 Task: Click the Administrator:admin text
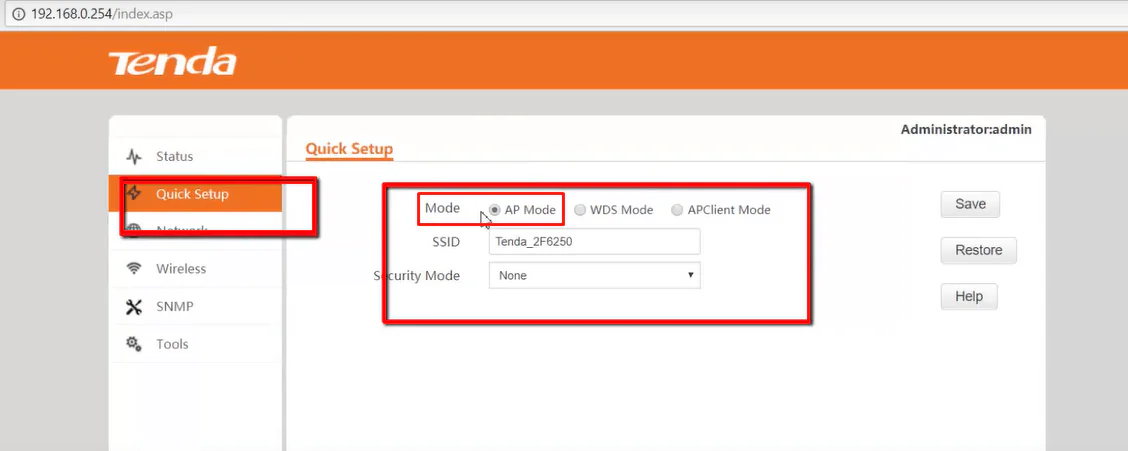(966, 130)
